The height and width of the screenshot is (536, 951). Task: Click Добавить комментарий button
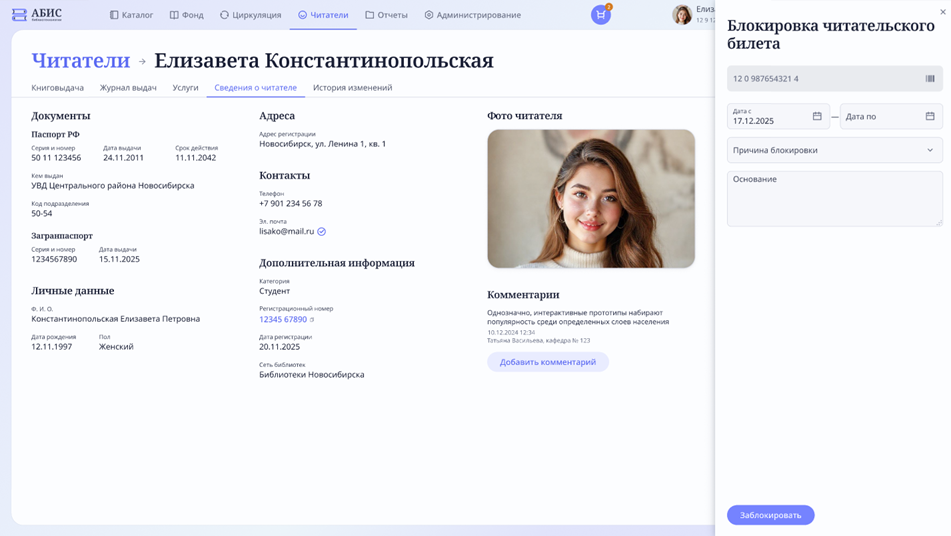[548, 362]
